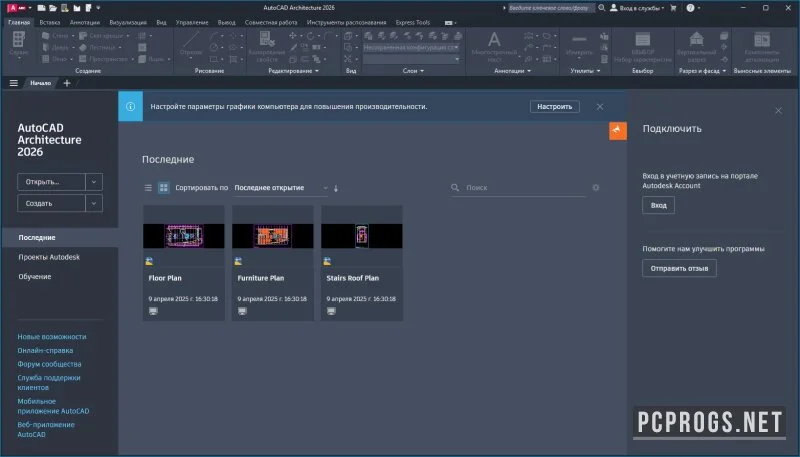Select the Окно window tool
The height and width of the screenshot is (457, 800).
tap(57, 59)
